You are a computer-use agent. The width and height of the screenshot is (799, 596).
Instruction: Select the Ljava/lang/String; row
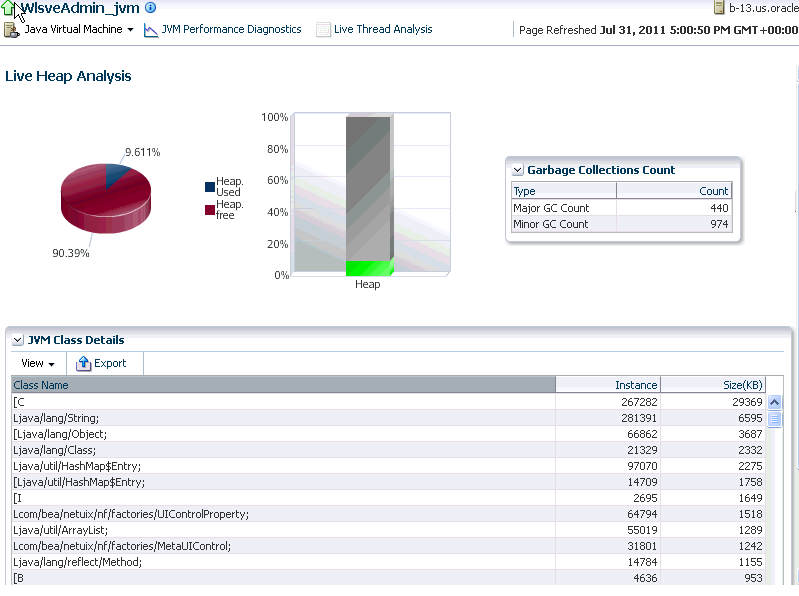point(388,418)
